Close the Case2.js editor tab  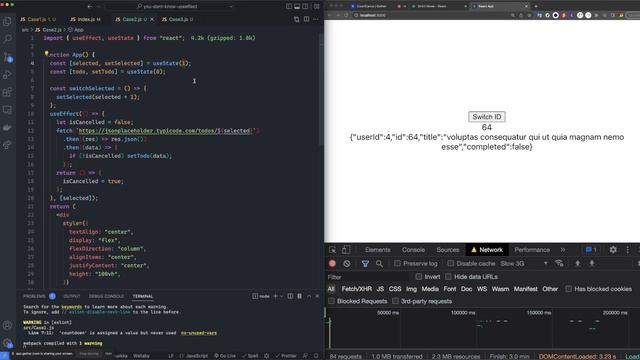pos(152,19)
